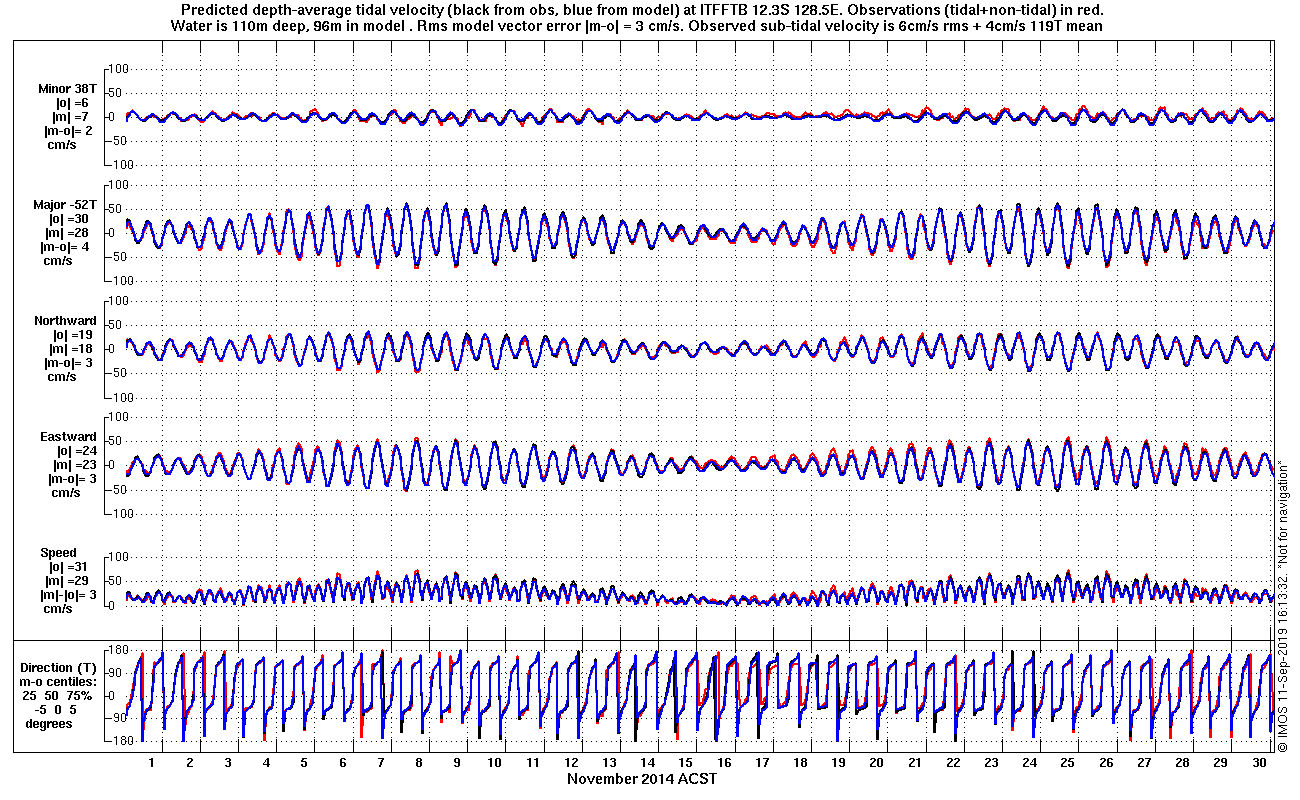Click the '|m| =18' value in Northward panel
Screen dimensions: 1300x800
(x=73, y=349)
